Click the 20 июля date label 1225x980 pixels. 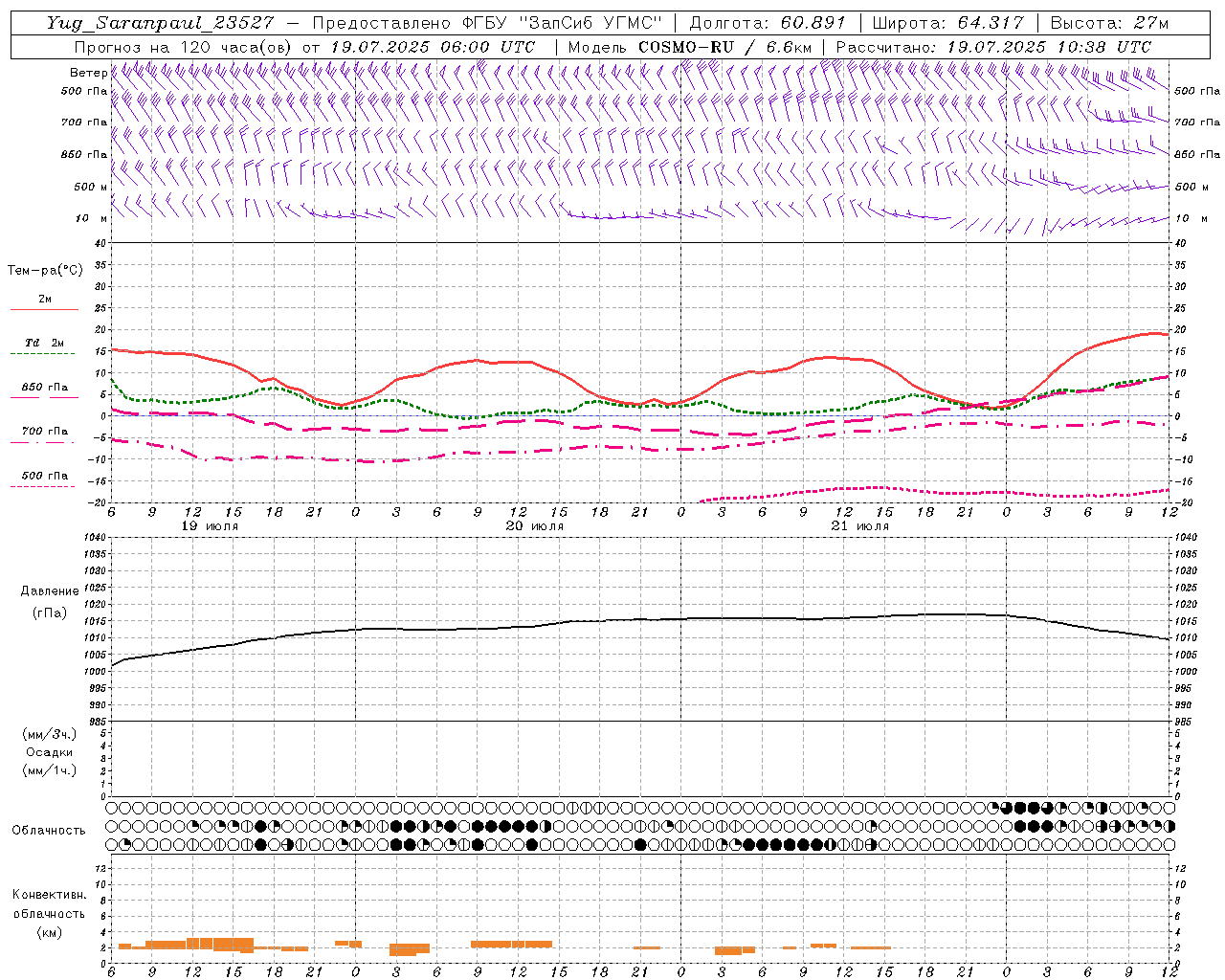pyautogui.click(x=535, y=526)
